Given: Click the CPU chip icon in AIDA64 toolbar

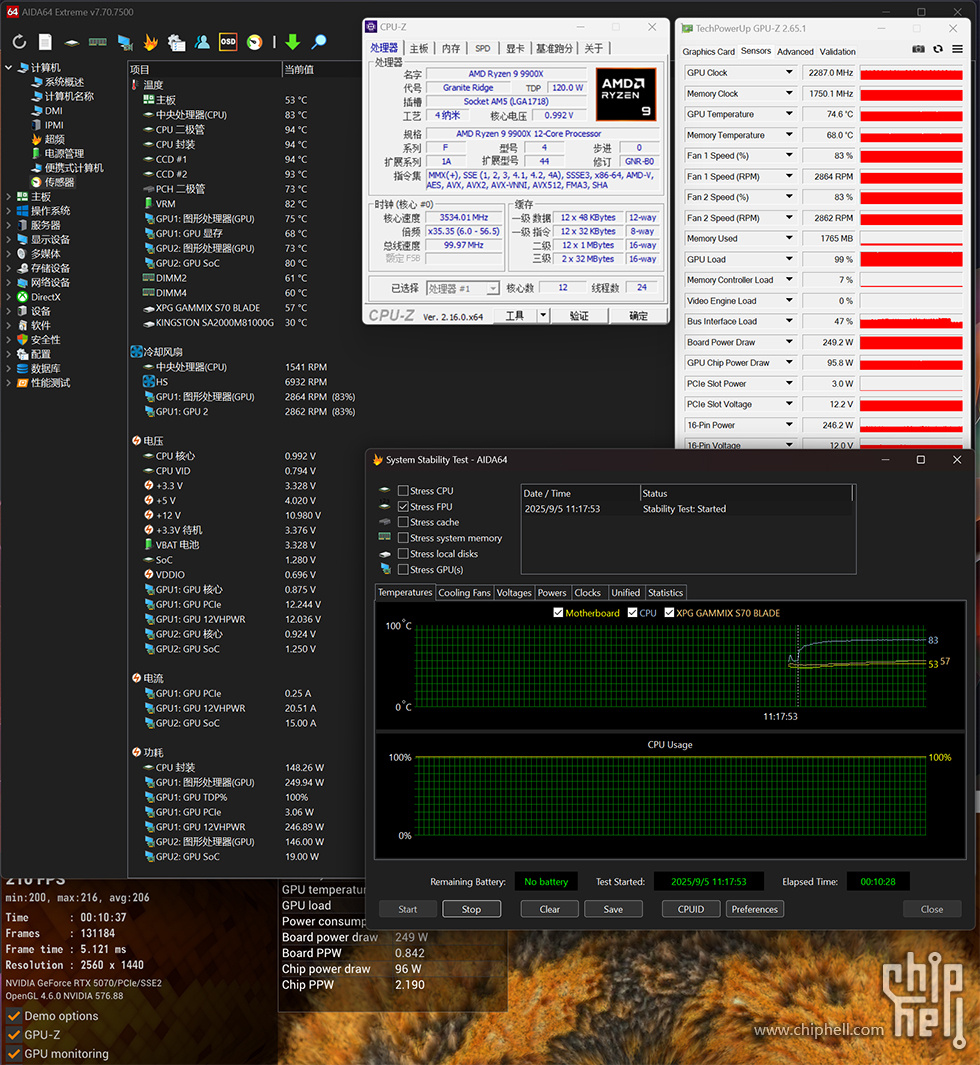Looking at the screenshot, I should 71,42.
